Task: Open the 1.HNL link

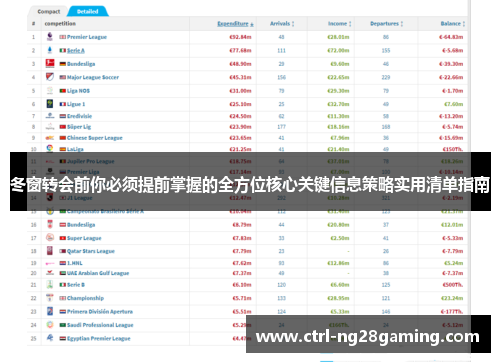Action: click(75, 263)
